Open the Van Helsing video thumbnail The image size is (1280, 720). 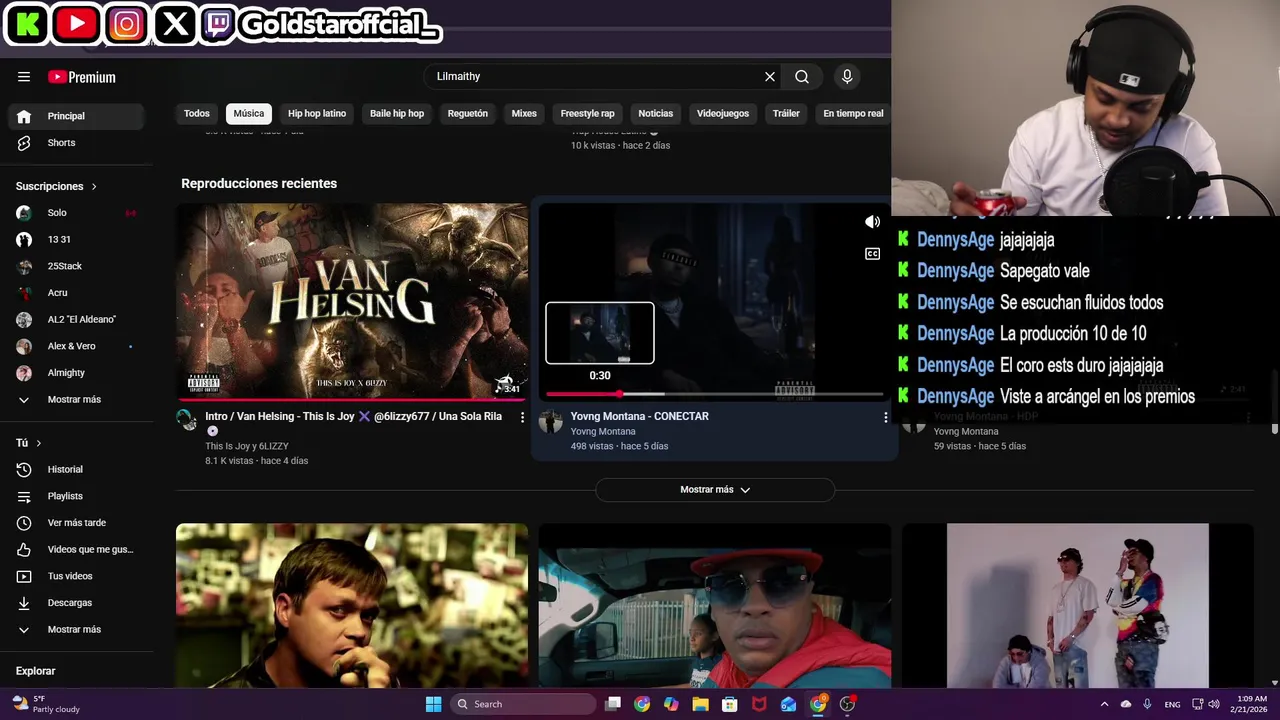(x=352, y=301)
